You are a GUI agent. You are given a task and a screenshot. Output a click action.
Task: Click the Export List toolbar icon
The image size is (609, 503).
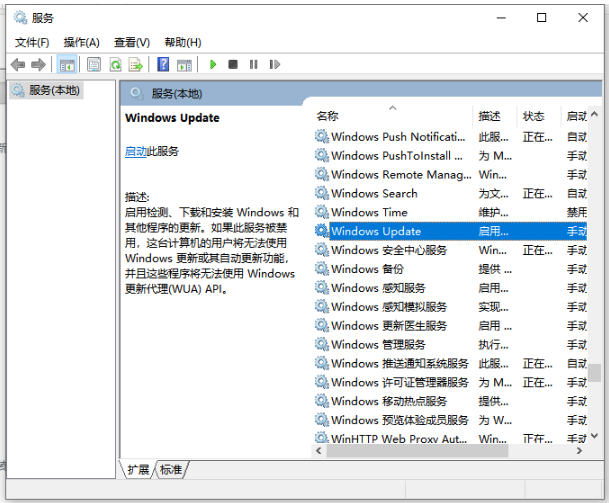point(136,64)
